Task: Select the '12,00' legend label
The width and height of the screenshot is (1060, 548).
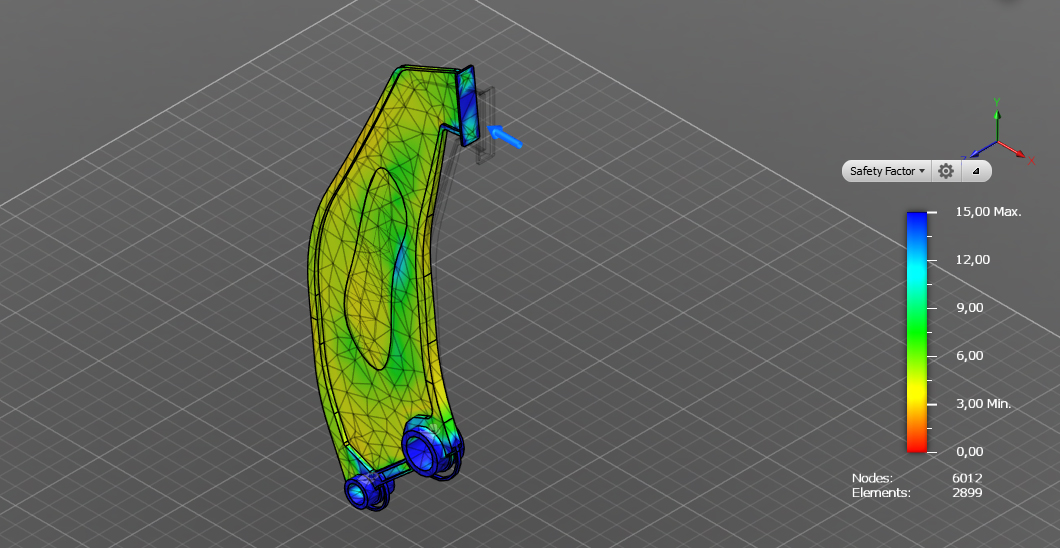Action: click(x=972, y=259)
